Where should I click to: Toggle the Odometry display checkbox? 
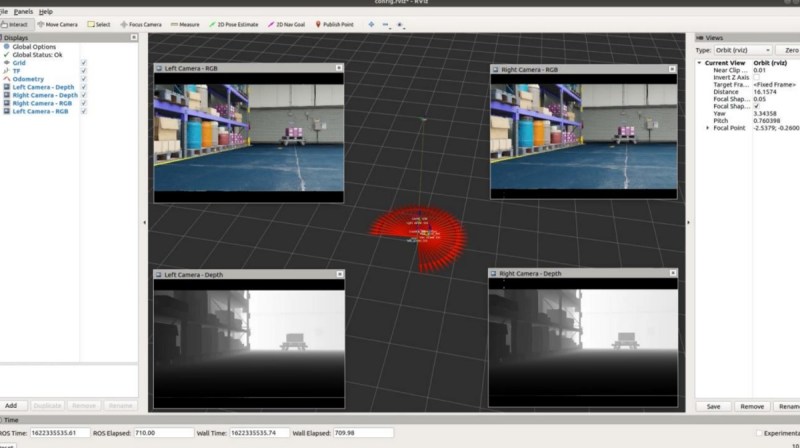pyautogui.click(x=84, y=79)
